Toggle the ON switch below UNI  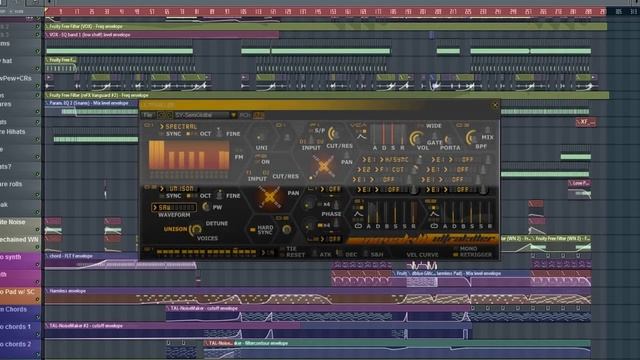point(262,162)
